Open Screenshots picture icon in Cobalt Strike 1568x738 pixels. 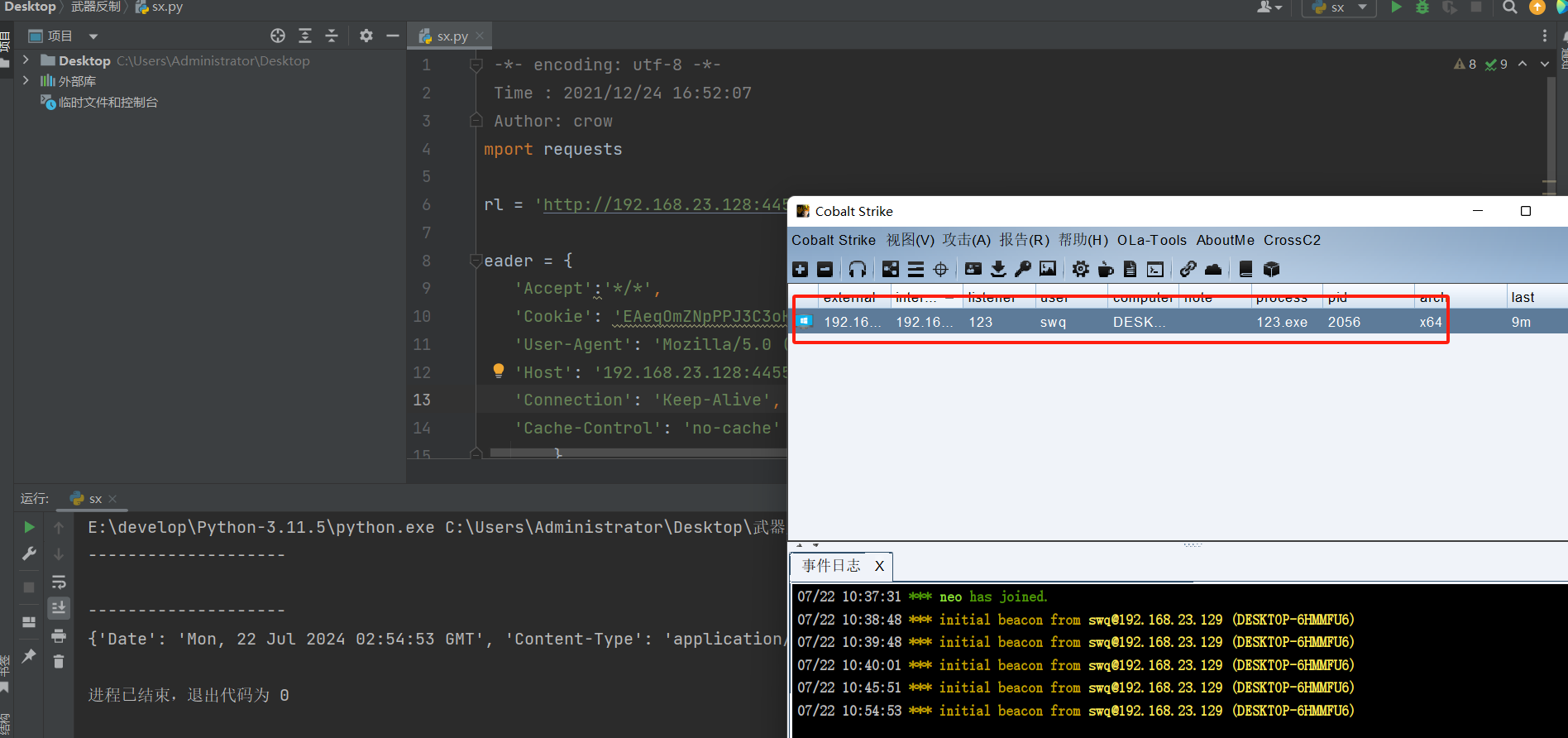1048,269
